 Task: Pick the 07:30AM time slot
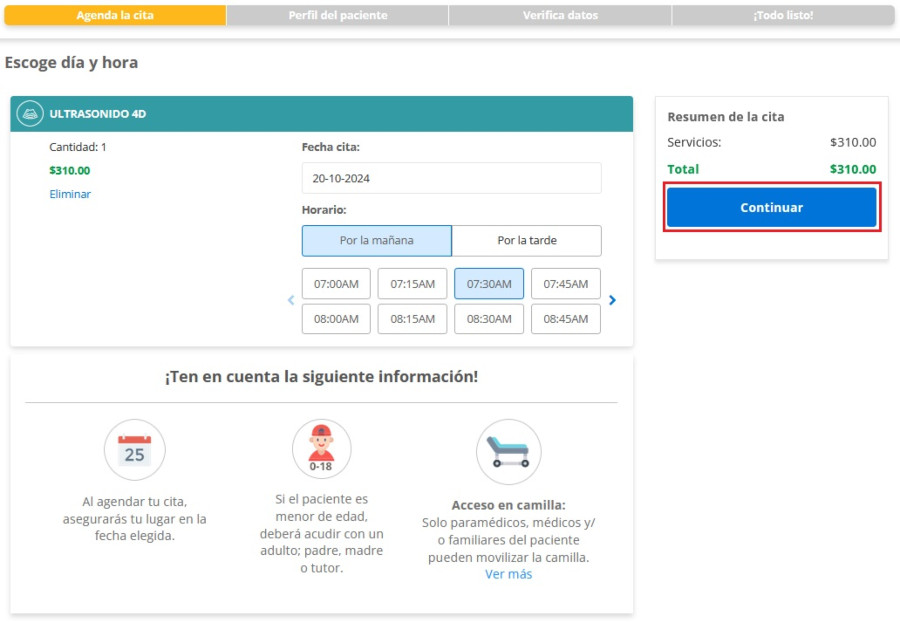pyautogui.click(x=489, y=284)
